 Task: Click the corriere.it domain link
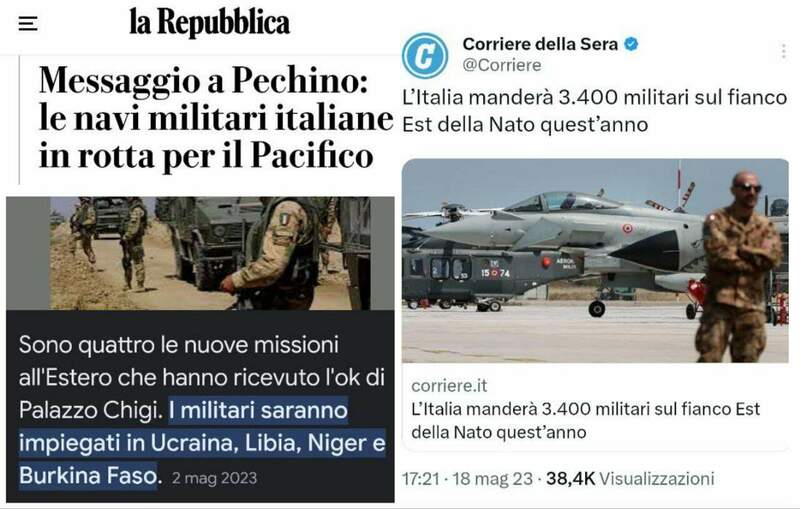pyautogui.click(x=449, y=386)
